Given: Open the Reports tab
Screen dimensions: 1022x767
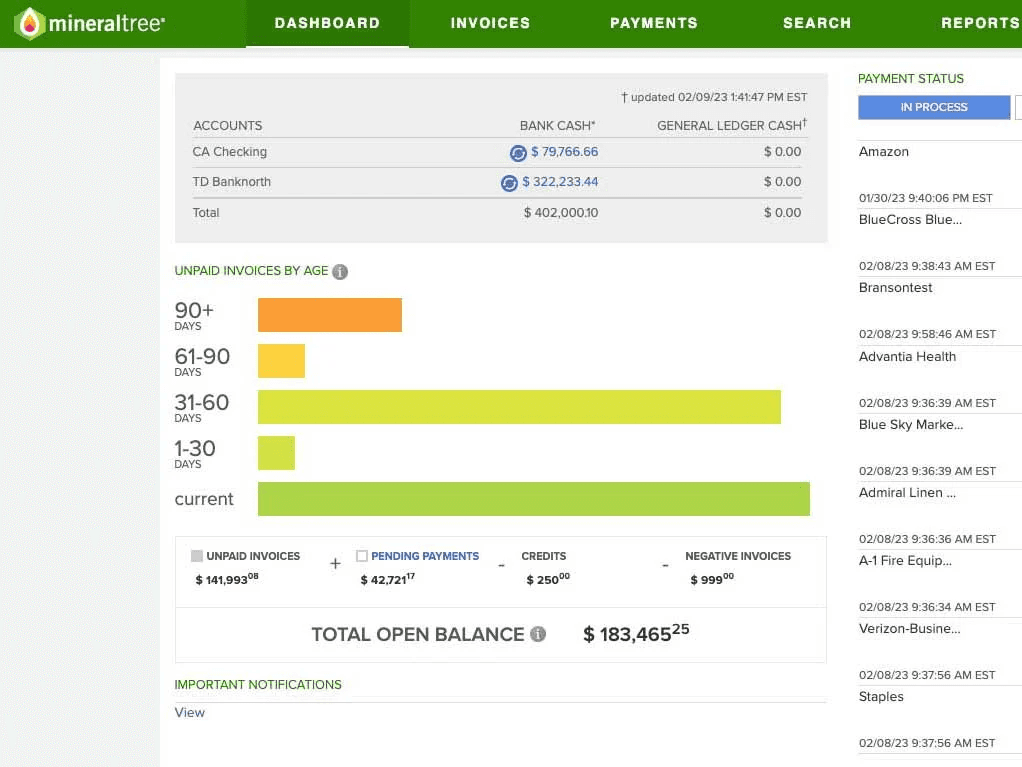Looking at the screenshot, I should coord(980,23).
